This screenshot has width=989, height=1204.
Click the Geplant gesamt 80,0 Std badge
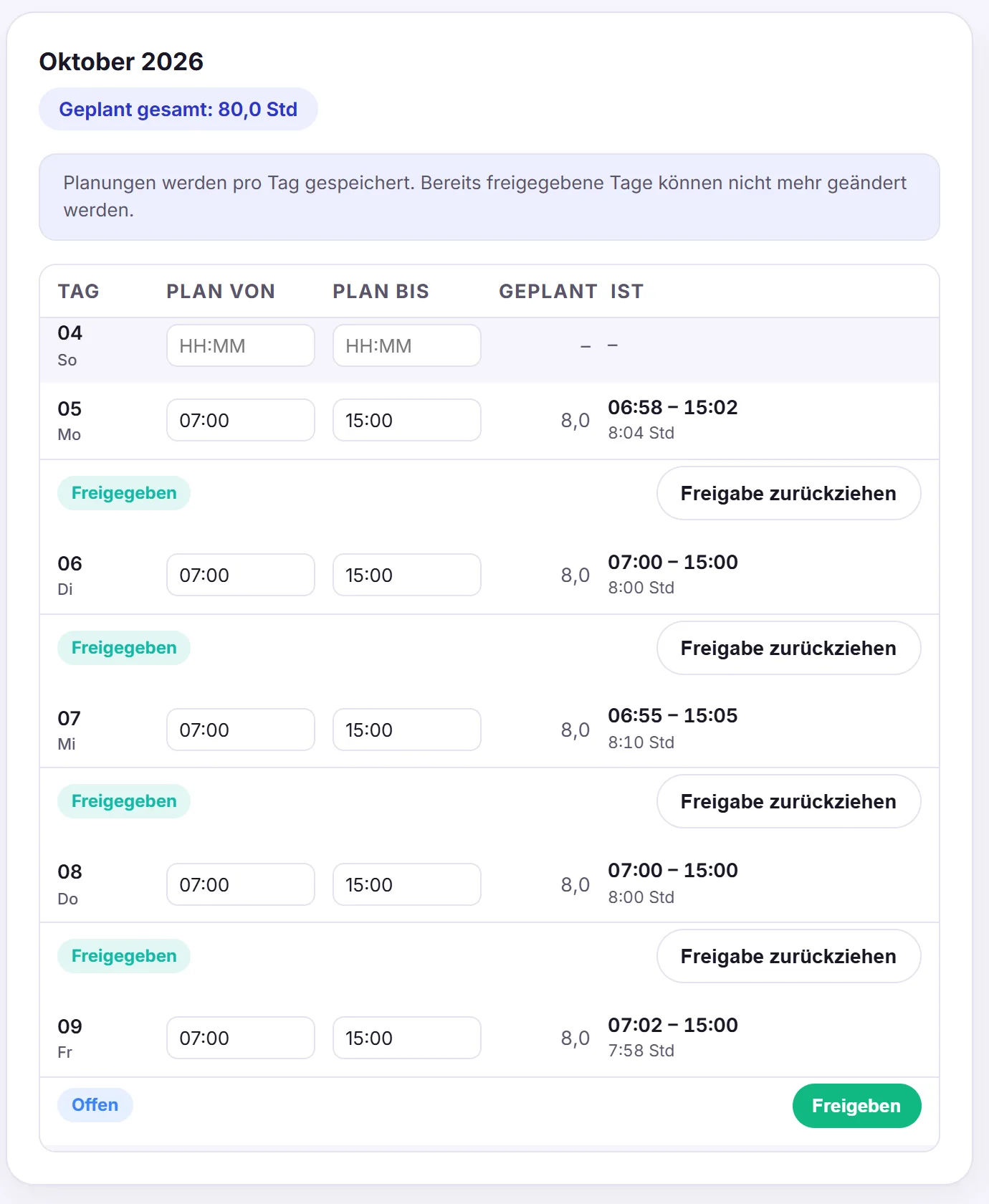(178, 109)
